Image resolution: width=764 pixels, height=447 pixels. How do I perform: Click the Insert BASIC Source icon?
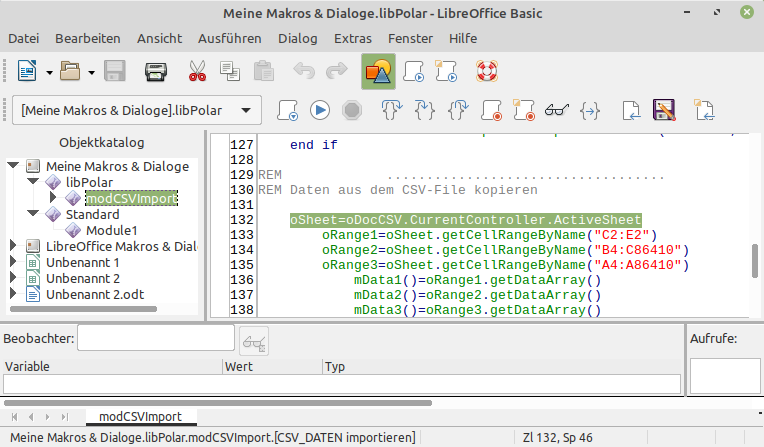(631, 110)
